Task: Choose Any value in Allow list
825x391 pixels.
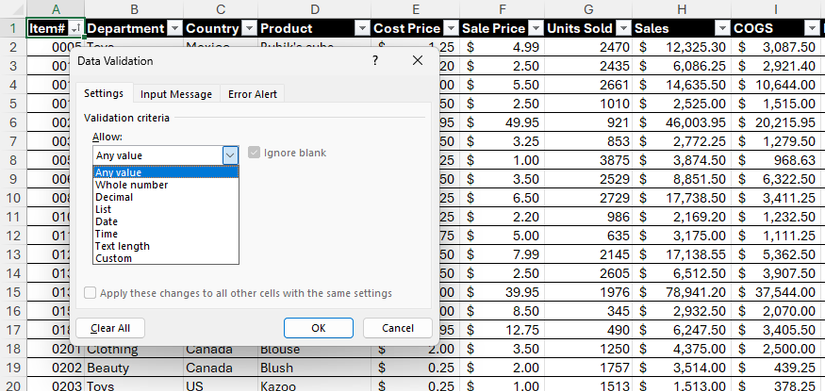Action: pos(166,172)
